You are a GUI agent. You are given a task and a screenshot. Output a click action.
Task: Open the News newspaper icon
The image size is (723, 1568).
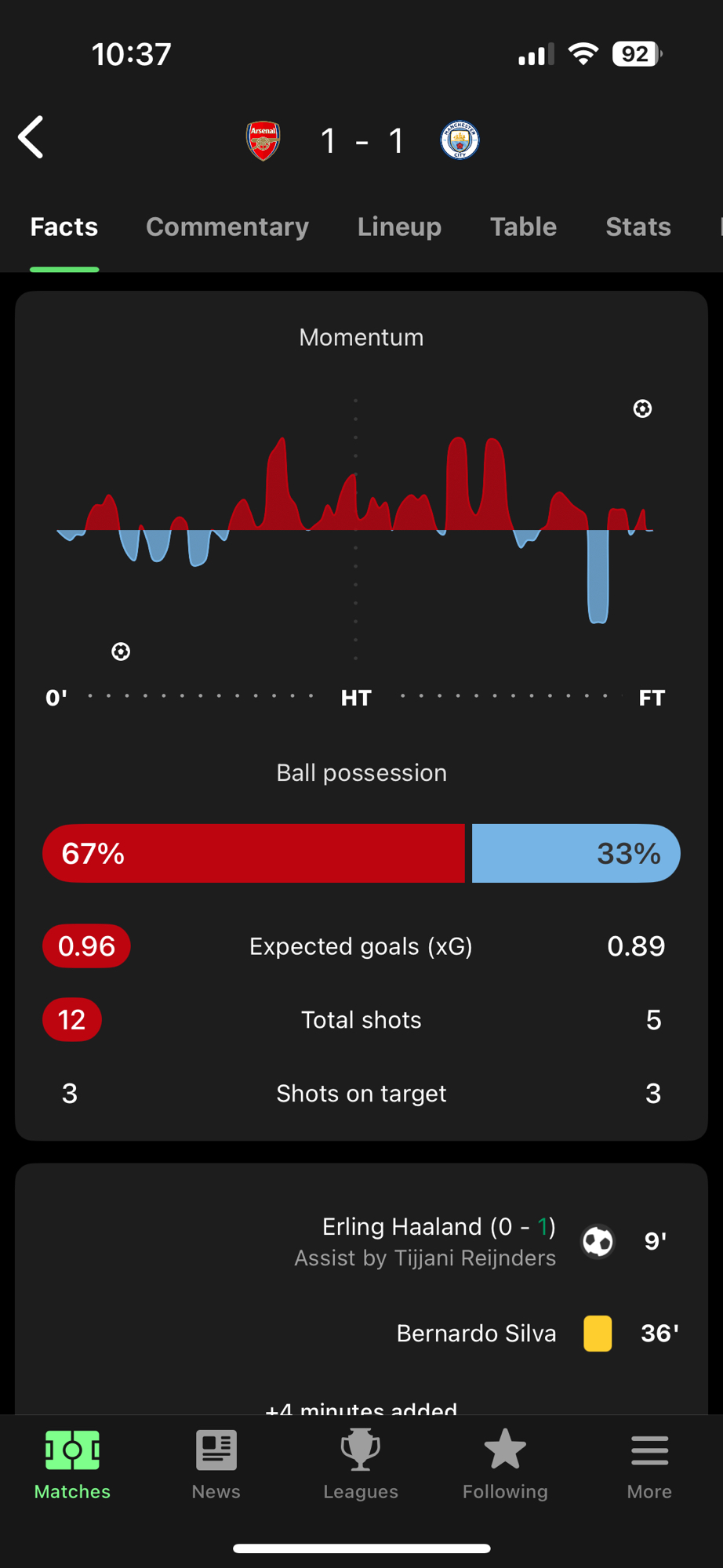[x=216, y=1450]
